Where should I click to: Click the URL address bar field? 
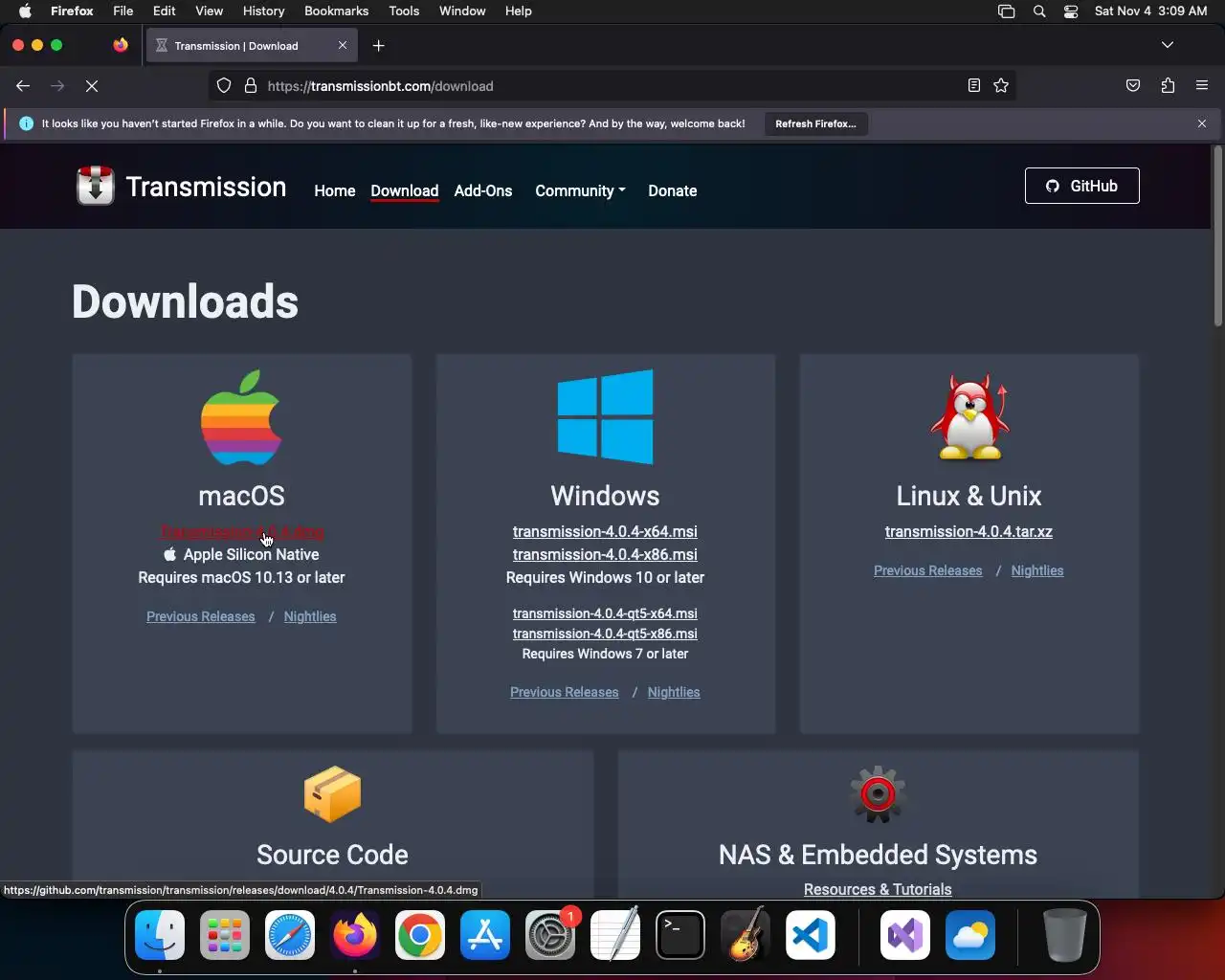click(612, 86)
